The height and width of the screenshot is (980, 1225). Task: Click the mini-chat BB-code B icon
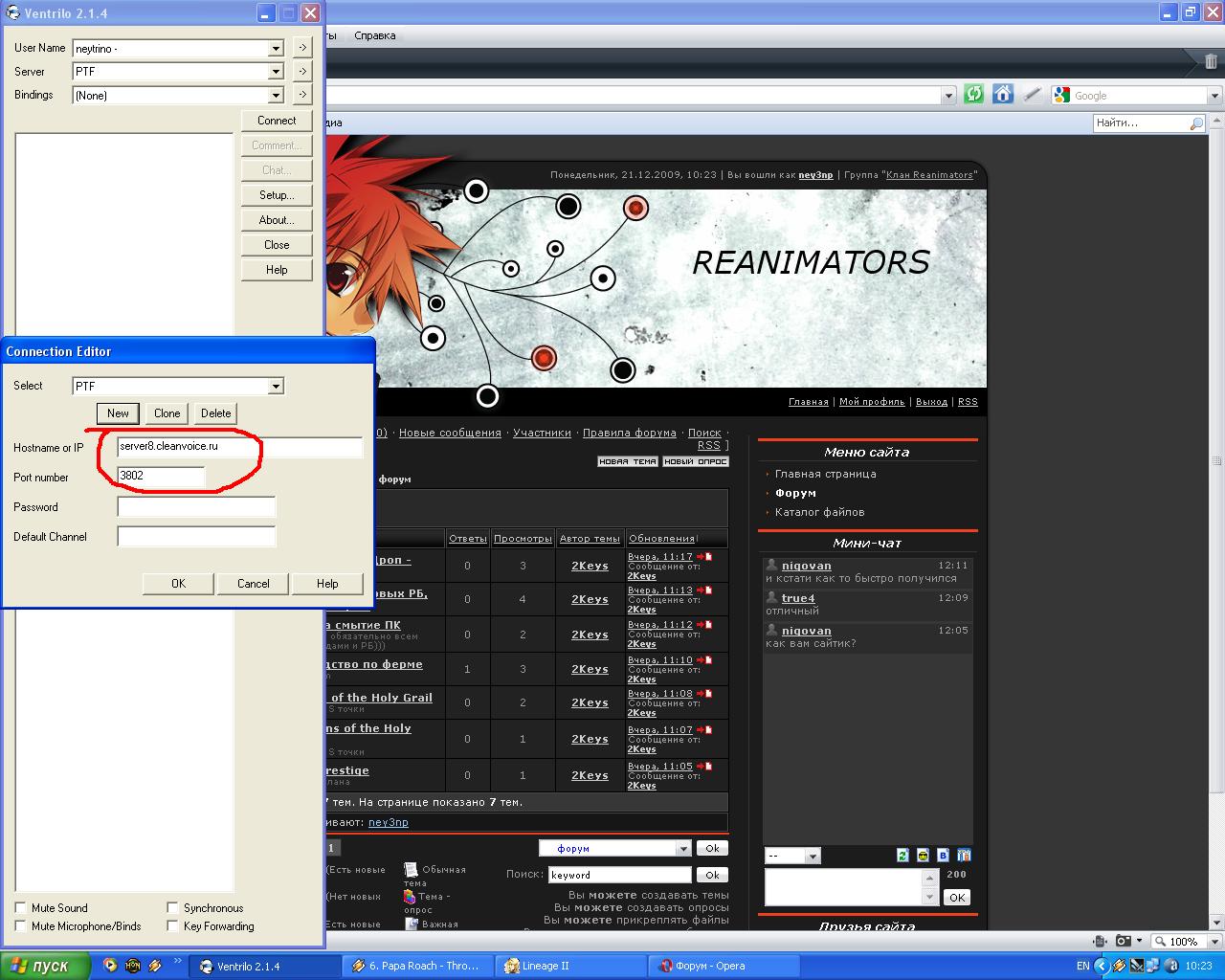(x=944, y=855)
